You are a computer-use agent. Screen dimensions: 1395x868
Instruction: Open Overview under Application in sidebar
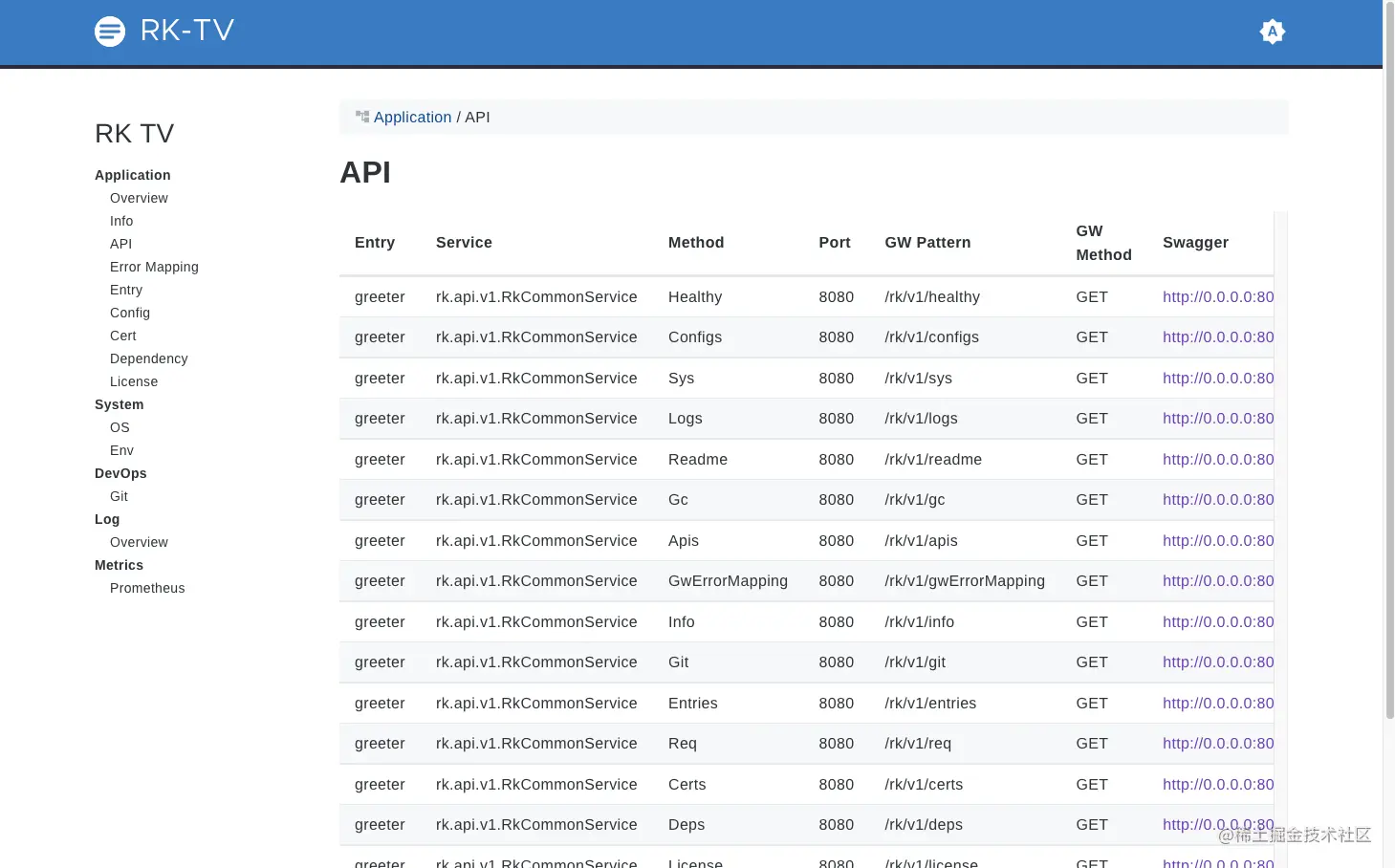(x=139, y=198)
